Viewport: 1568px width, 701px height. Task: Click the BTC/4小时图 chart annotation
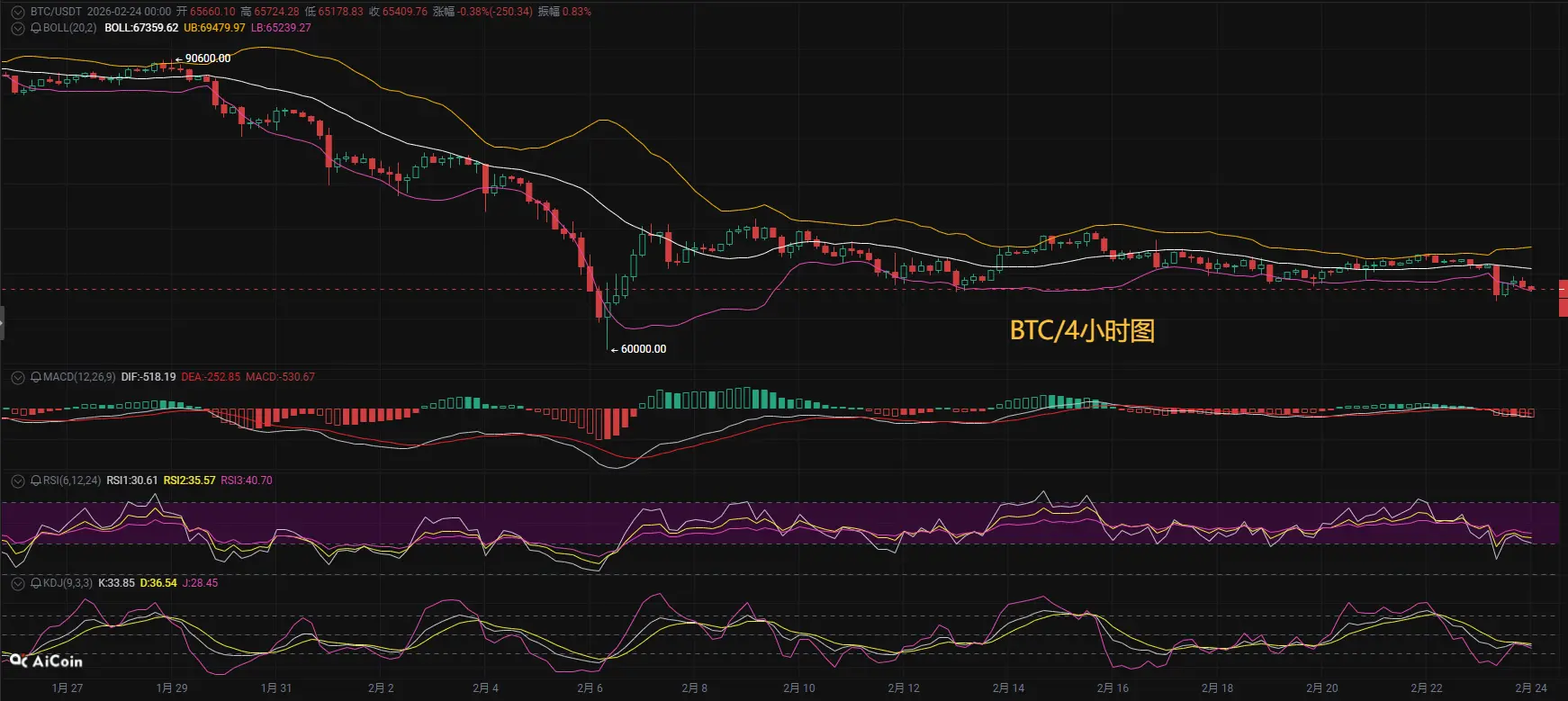click(1082, 331)
